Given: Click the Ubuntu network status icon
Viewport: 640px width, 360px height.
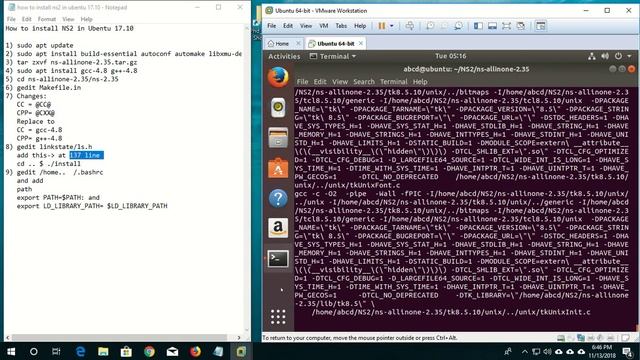Looking at the screenshot, I should coord(591,56).
